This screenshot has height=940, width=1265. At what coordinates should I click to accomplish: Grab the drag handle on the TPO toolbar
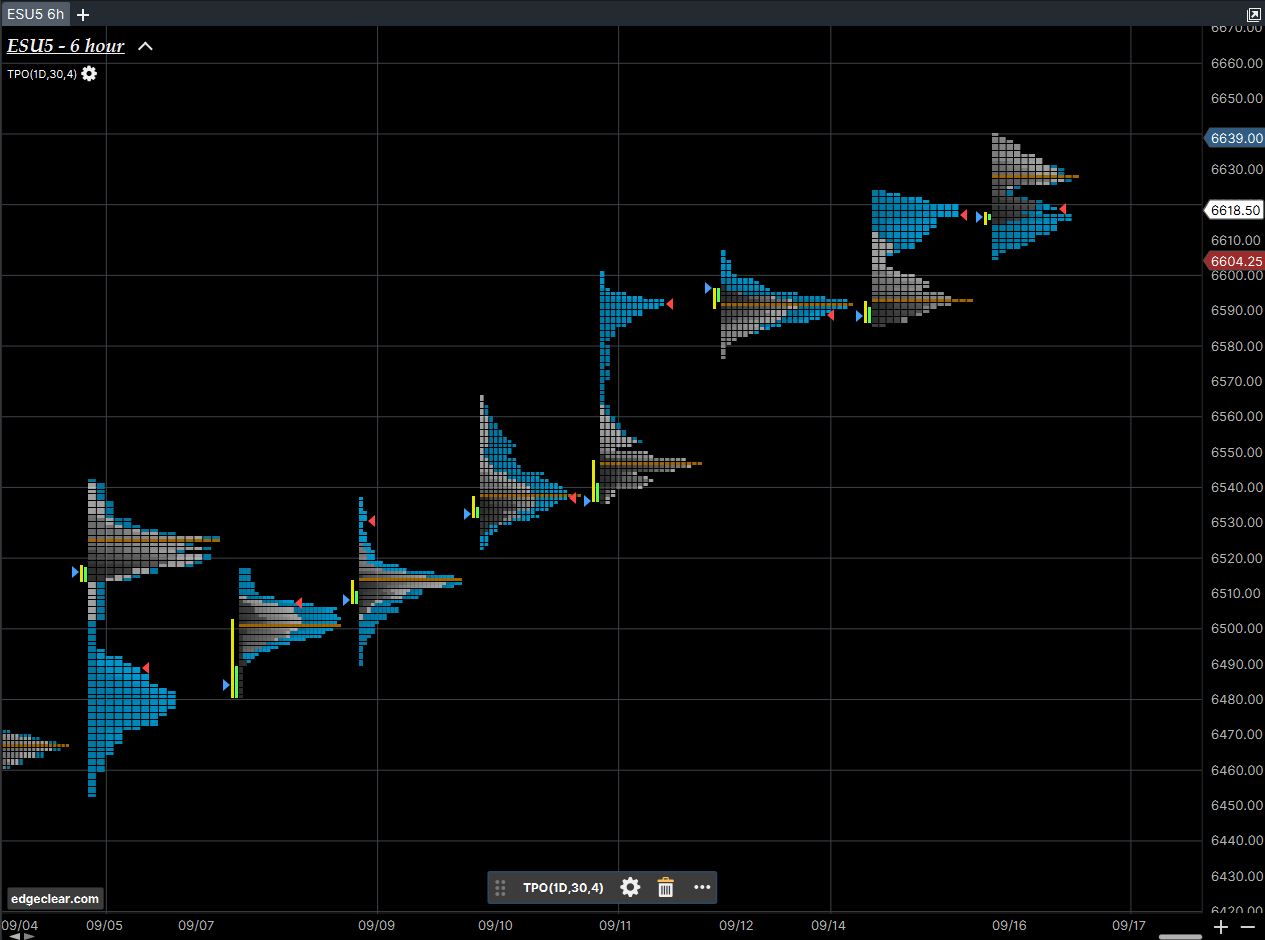click(x=501, y=887)
